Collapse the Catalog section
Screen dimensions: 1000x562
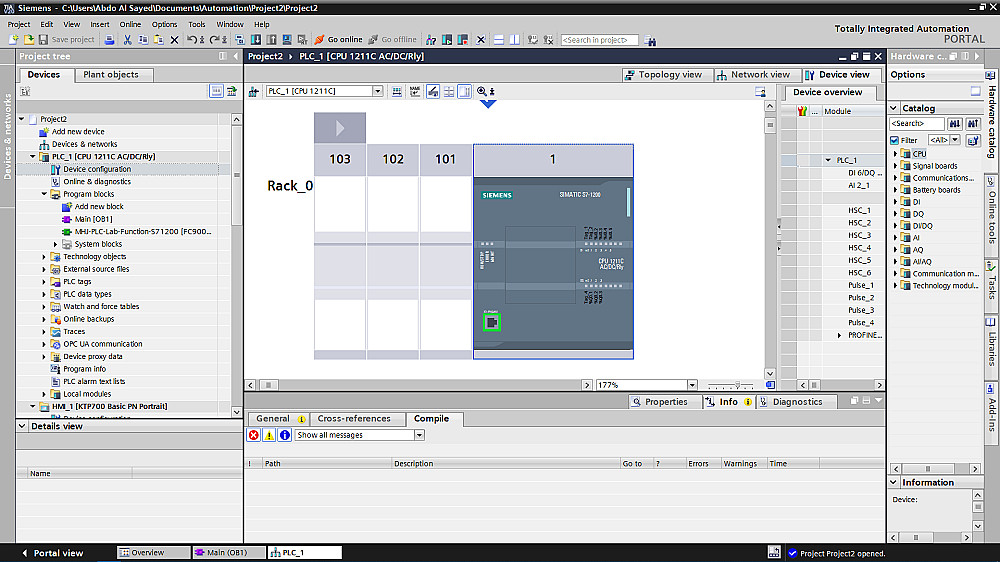(894, 108)
